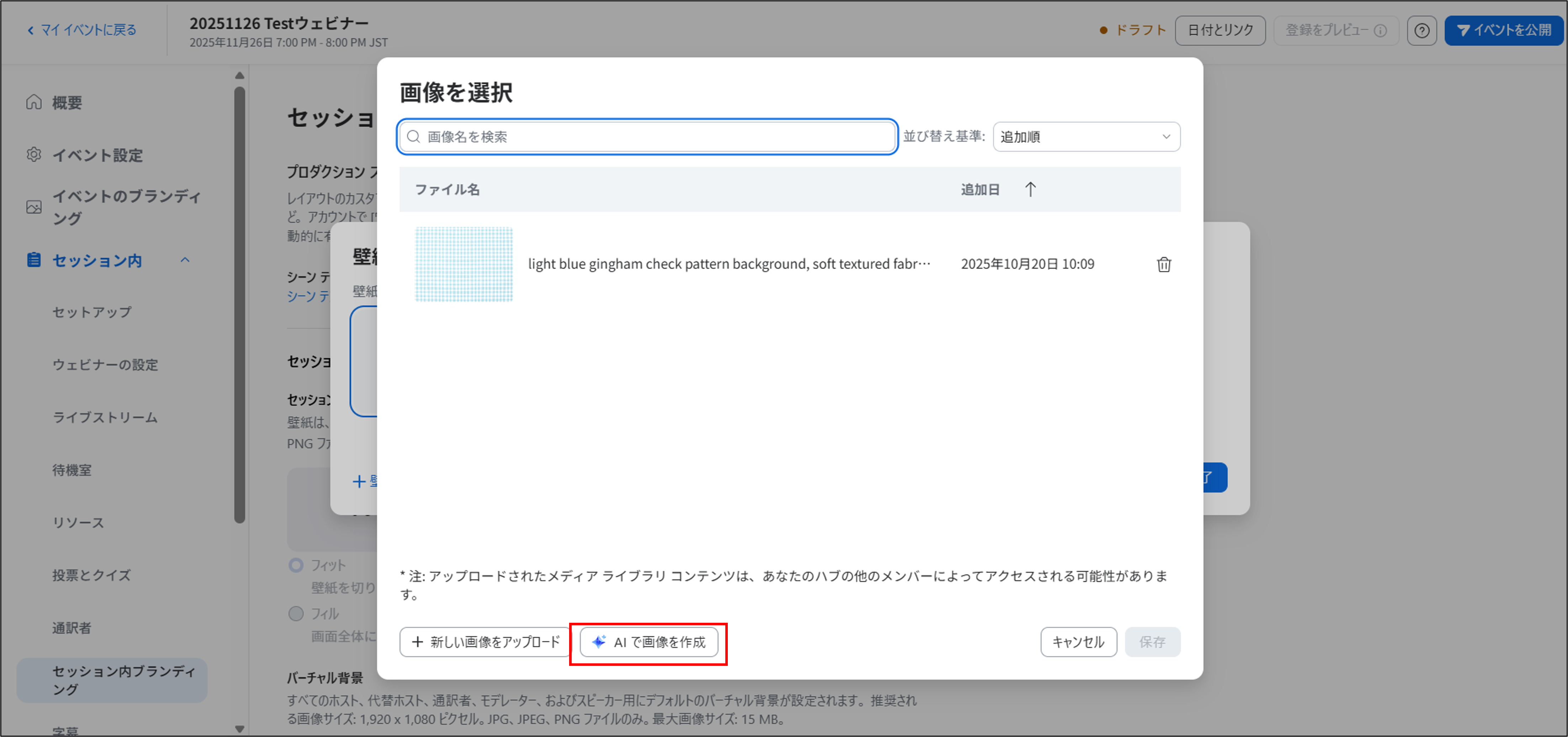The image size is (1568, 737).
Task: Click the title 20251126 Testウェビナー
Action: [279, 23]
